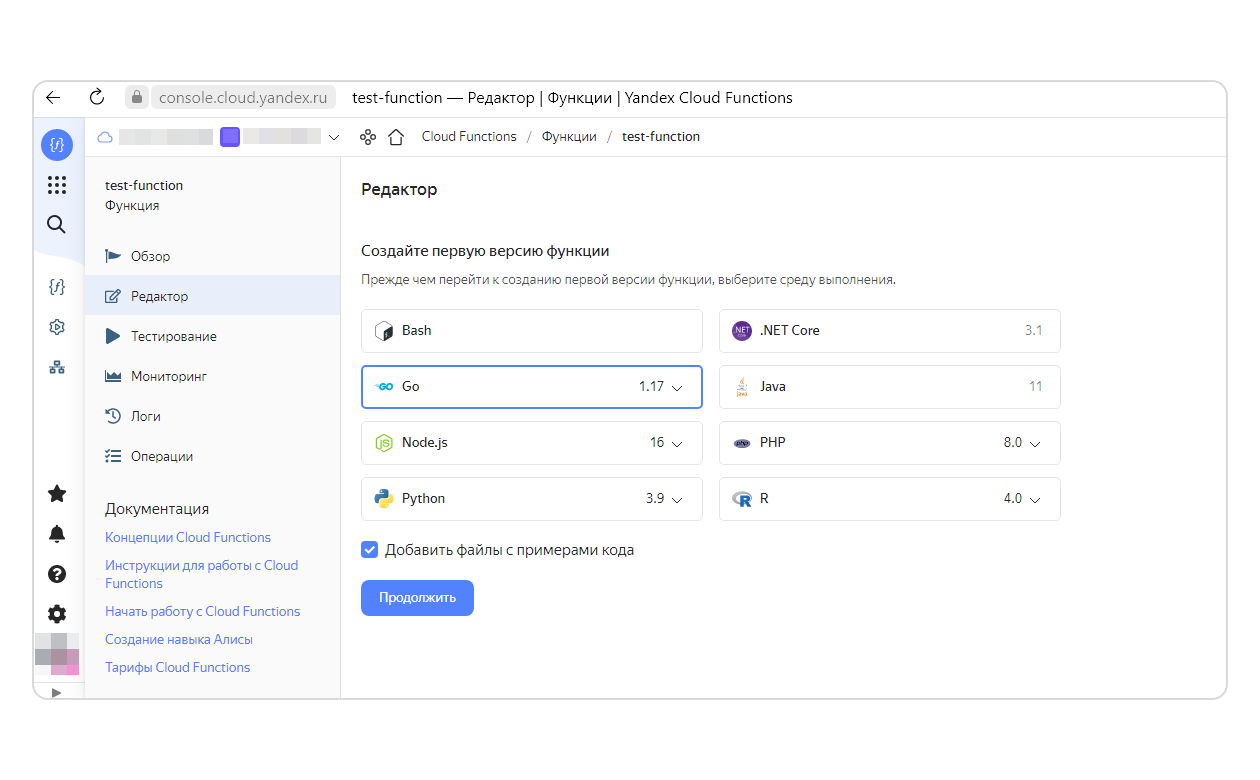Open Создание навыка Алисы link
This screenshot has height=780, width=1260.
point(179,640)
